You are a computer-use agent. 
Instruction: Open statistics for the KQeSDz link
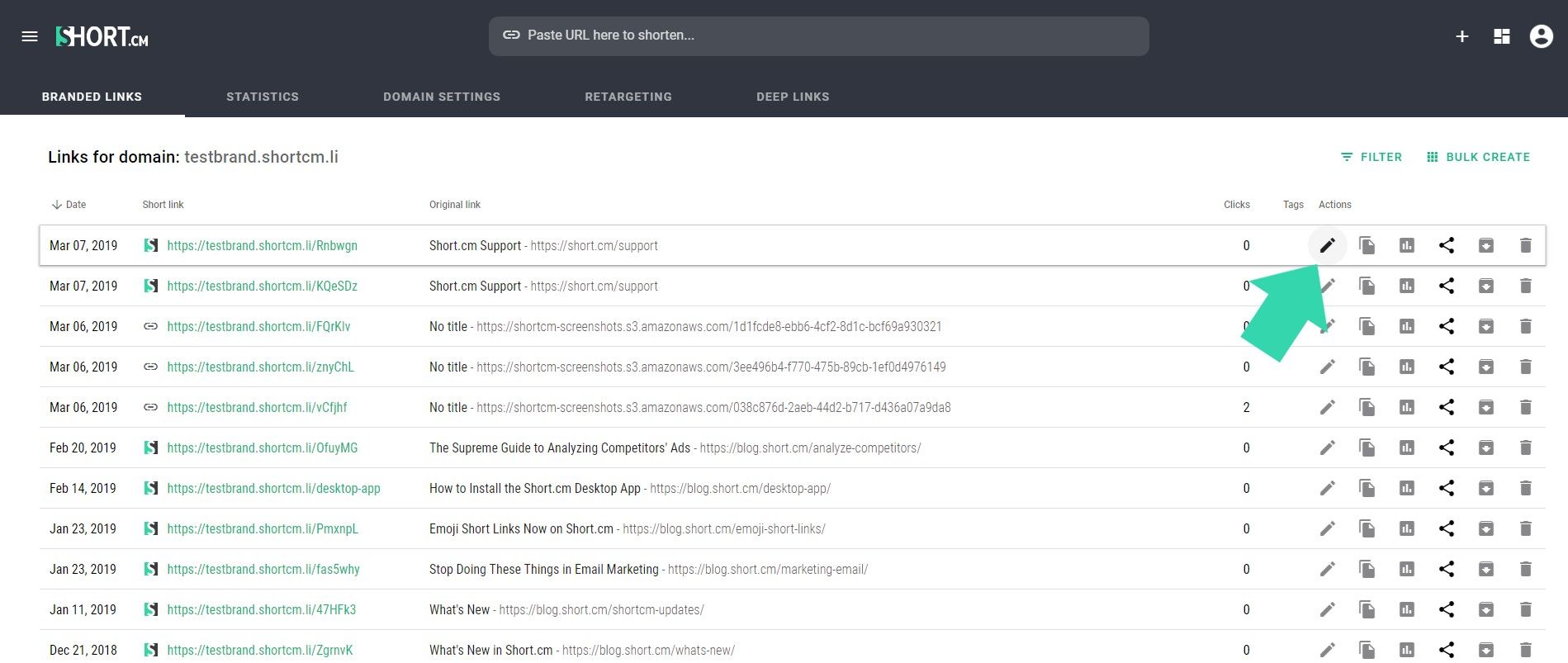click(1407, 286)
